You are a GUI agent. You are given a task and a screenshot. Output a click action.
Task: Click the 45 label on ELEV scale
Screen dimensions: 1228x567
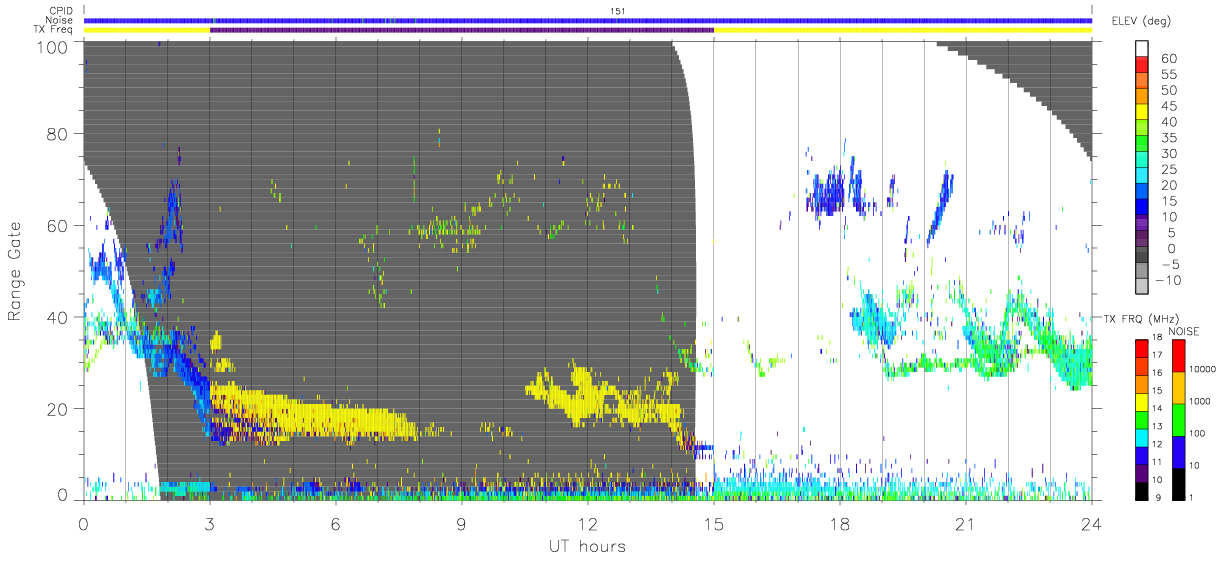1170,106
